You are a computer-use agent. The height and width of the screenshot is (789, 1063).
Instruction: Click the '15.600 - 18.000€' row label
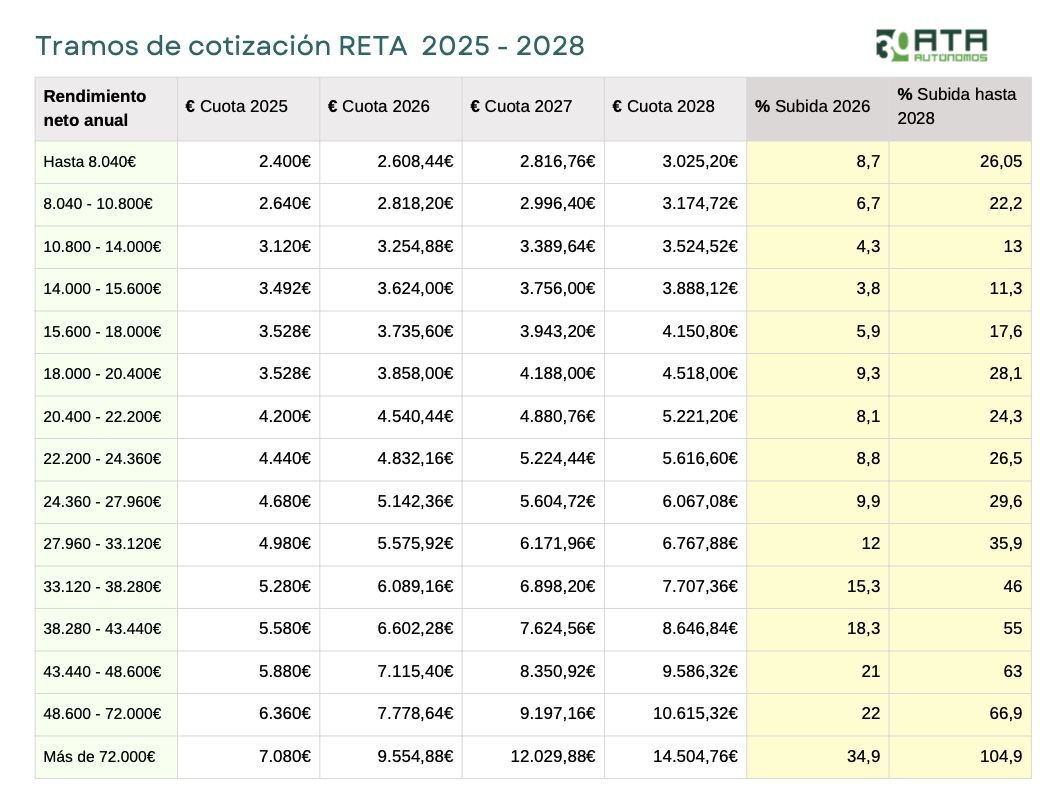(x=102, y=332)
